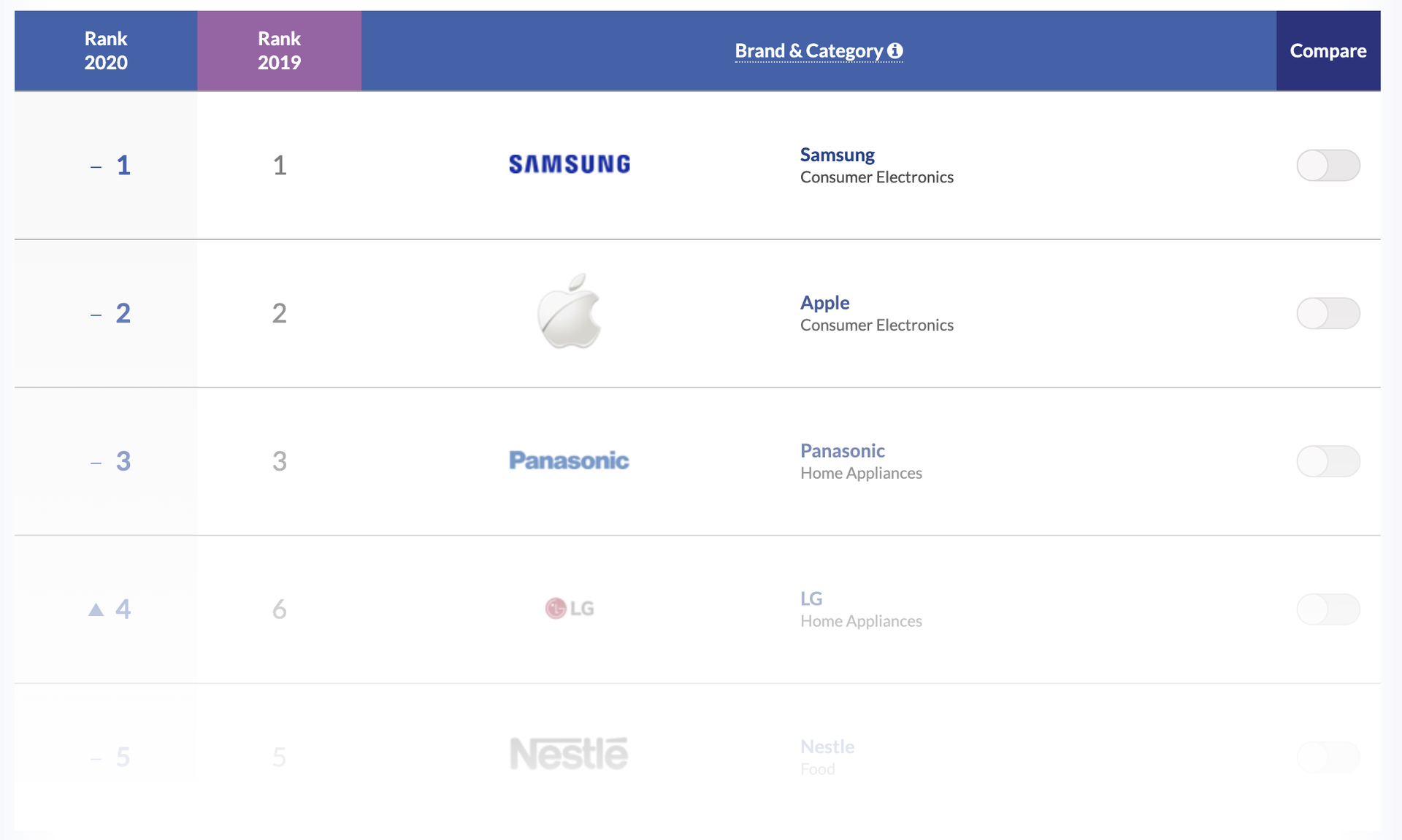Select the Rank 2019 column header

click(279, 50)
